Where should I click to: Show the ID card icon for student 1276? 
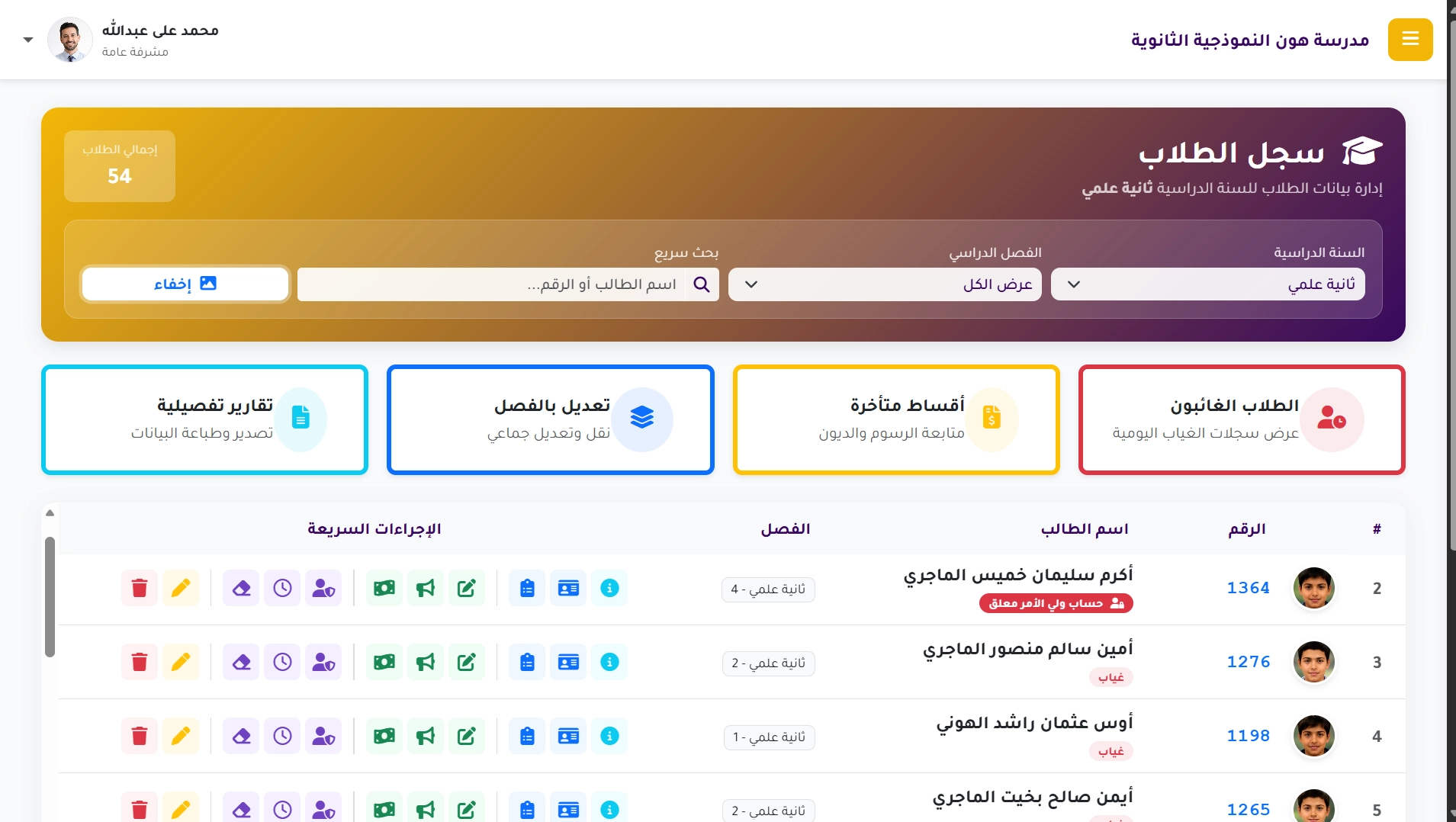(568, 662)
